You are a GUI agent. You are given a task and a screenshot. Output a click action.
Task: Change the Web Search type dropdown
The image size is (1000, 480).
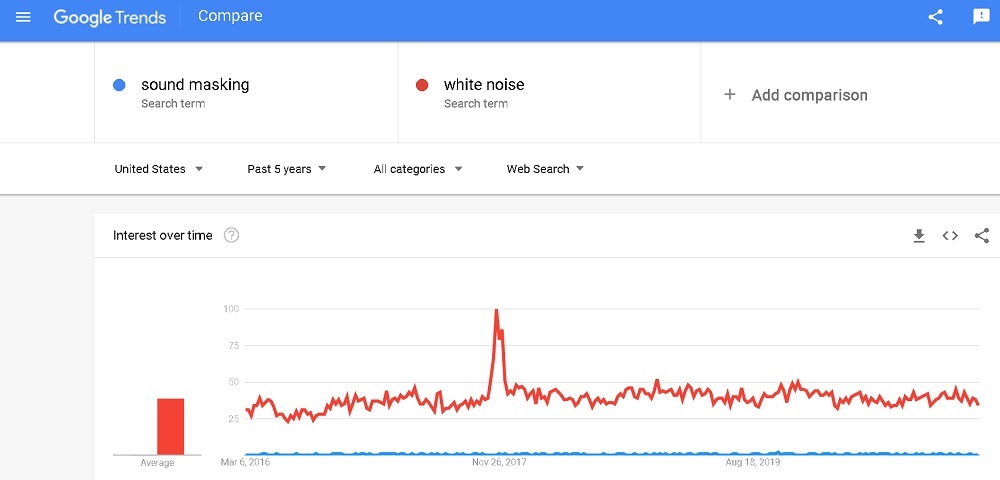[545, 169]
